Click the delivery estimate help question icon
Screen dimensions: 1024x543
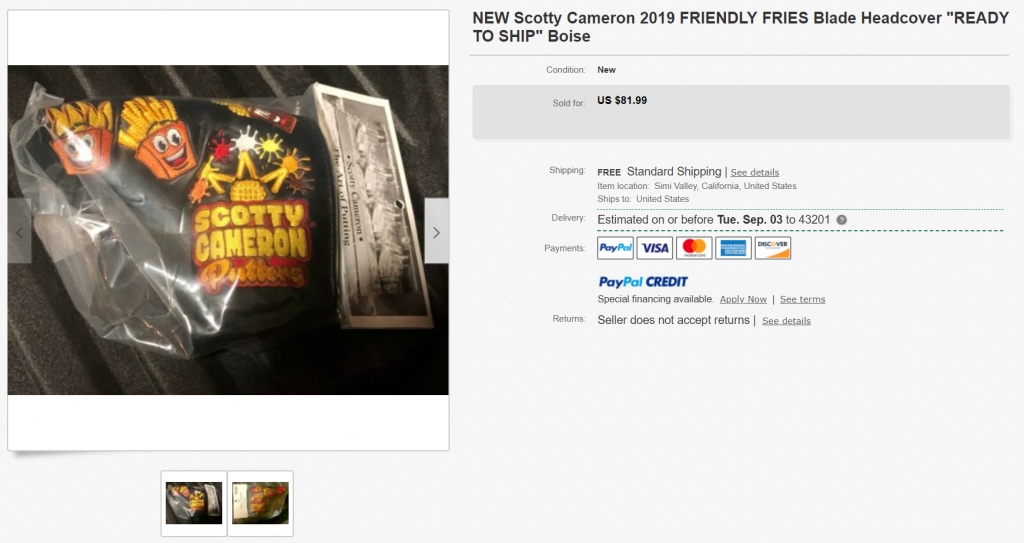click(x=842, y=220)
